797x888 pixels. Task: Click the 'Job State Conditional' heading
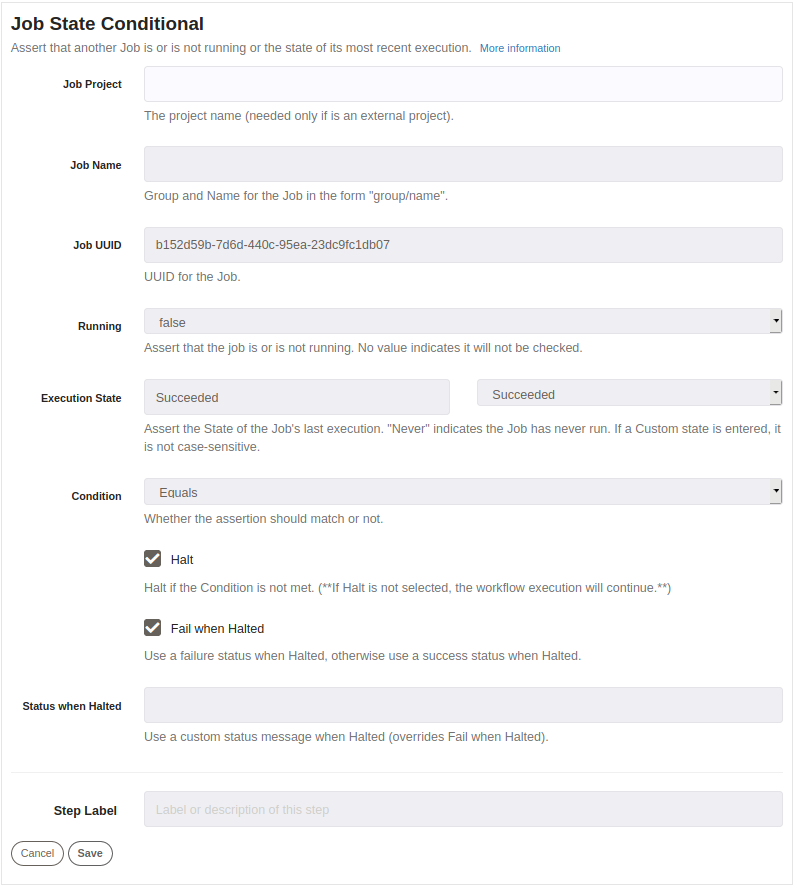tap(107, 24)
